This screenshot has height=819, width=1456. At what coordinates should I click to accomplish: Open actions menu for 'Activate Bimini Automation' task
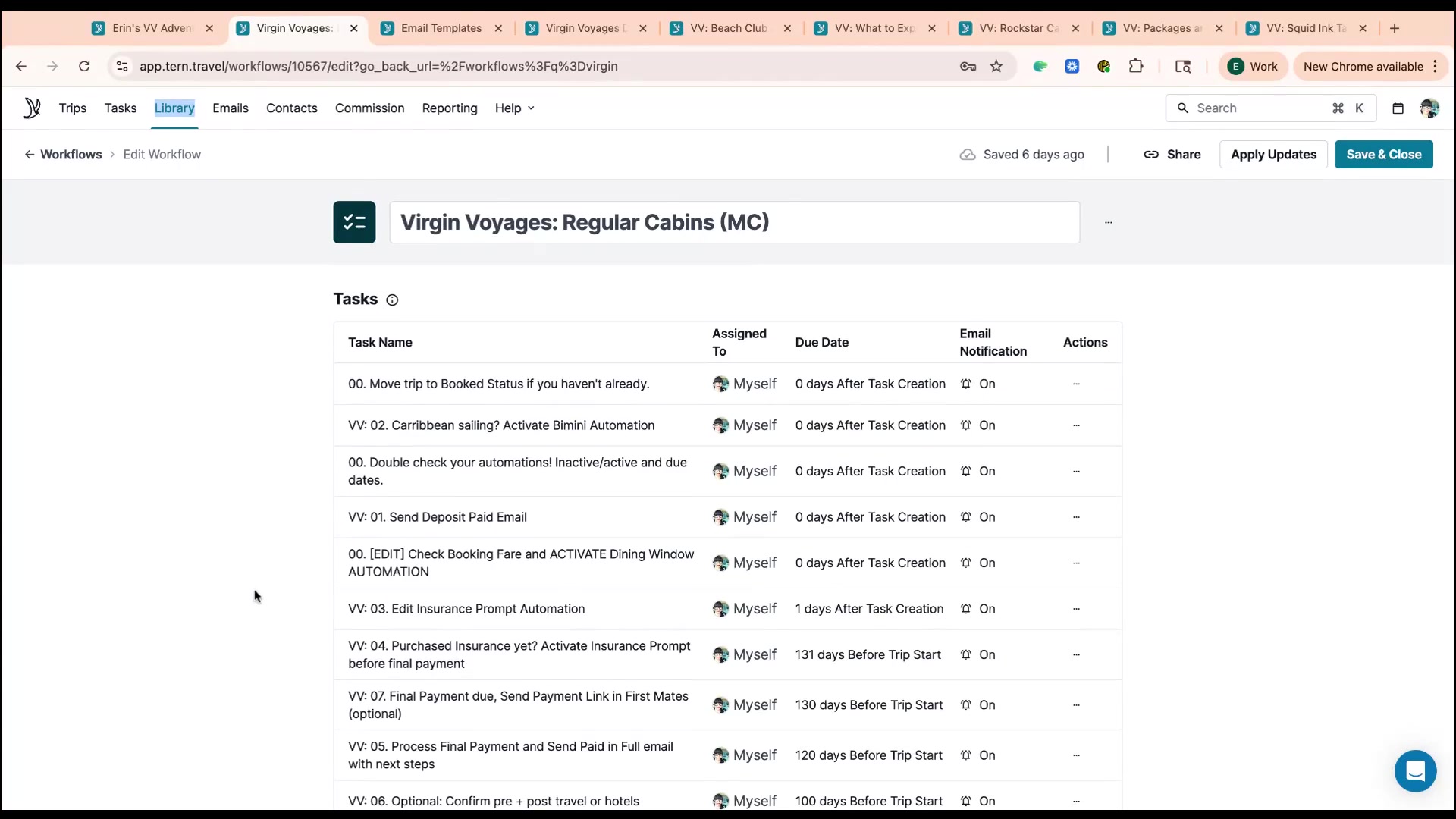click(x=1076, y=425)
